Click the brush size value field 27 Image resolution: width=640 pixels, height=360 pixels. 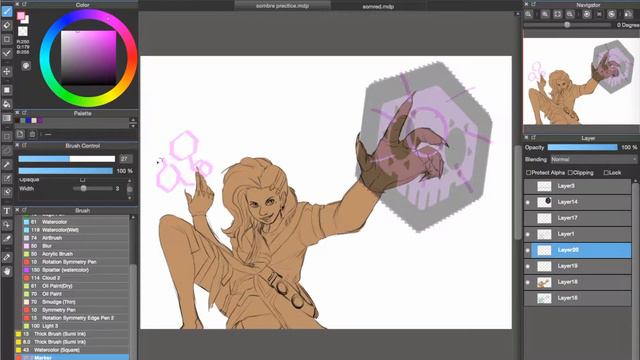[126, 159]
